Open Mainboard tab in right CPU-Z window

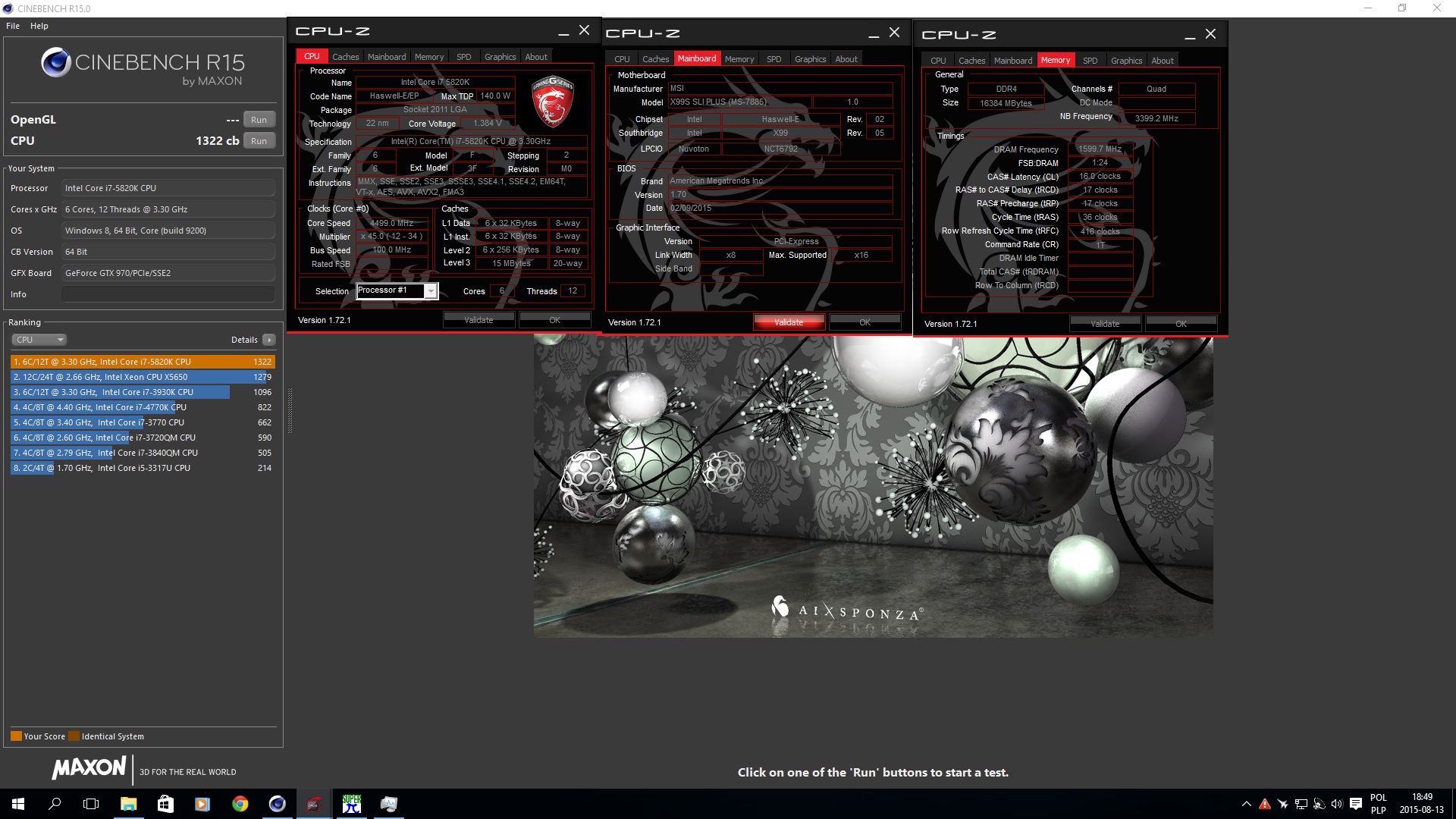1013,61
